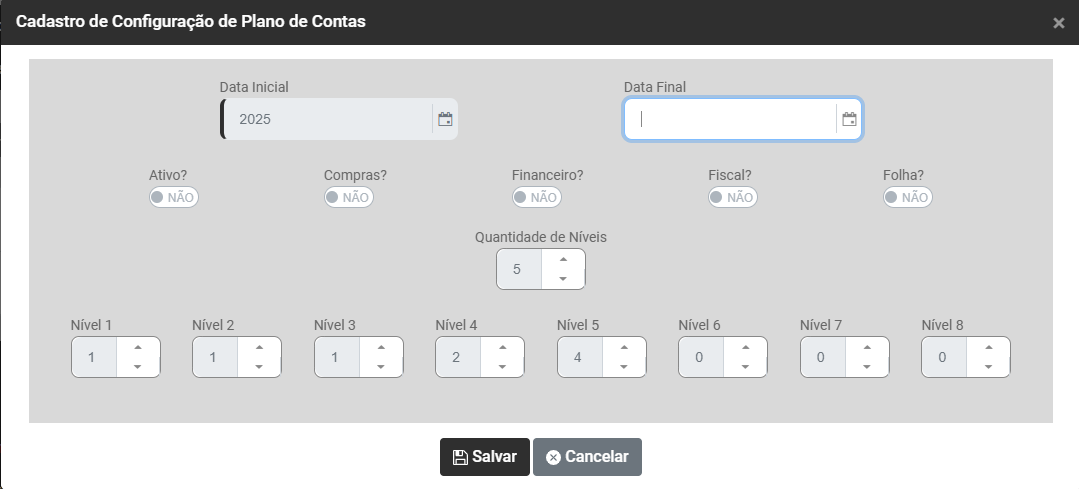Increase Quantidade de Níveis with up arrow
Screen dimensions: 1079x489
click(563, 259)
